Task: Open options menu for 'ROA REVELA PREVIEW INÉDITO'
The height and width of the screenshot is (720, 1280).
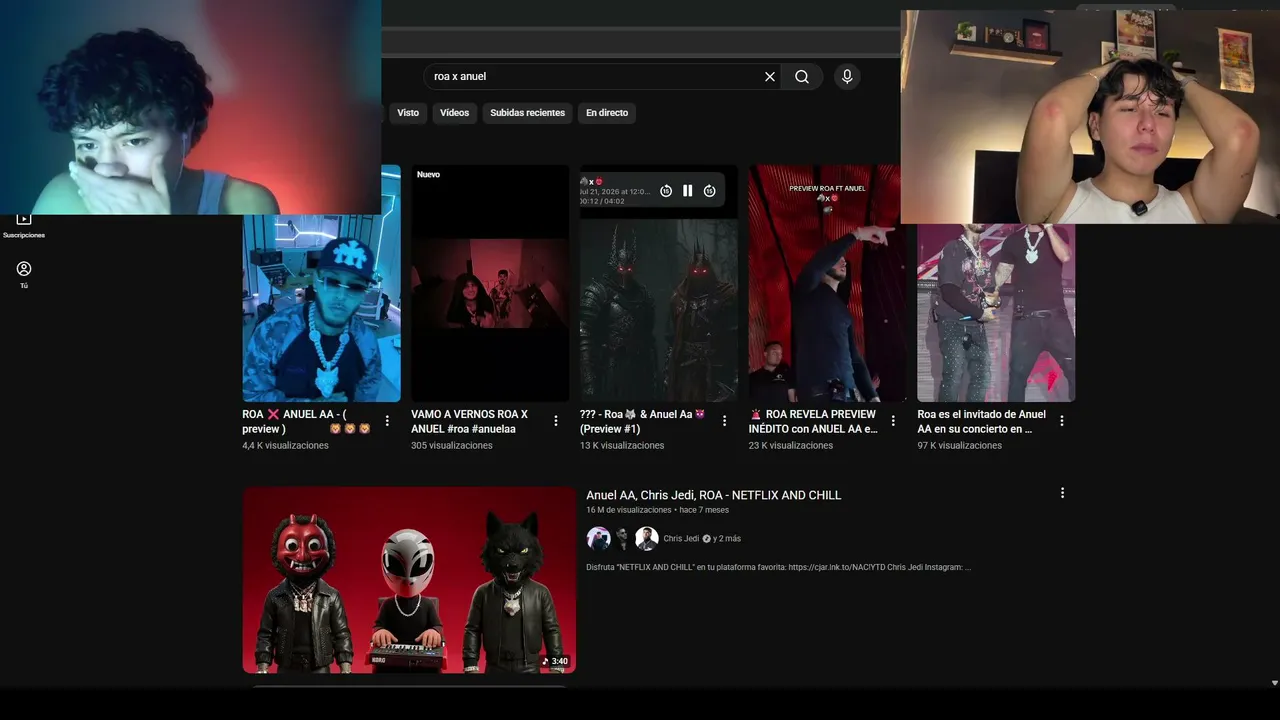Action: coord(893,421)
